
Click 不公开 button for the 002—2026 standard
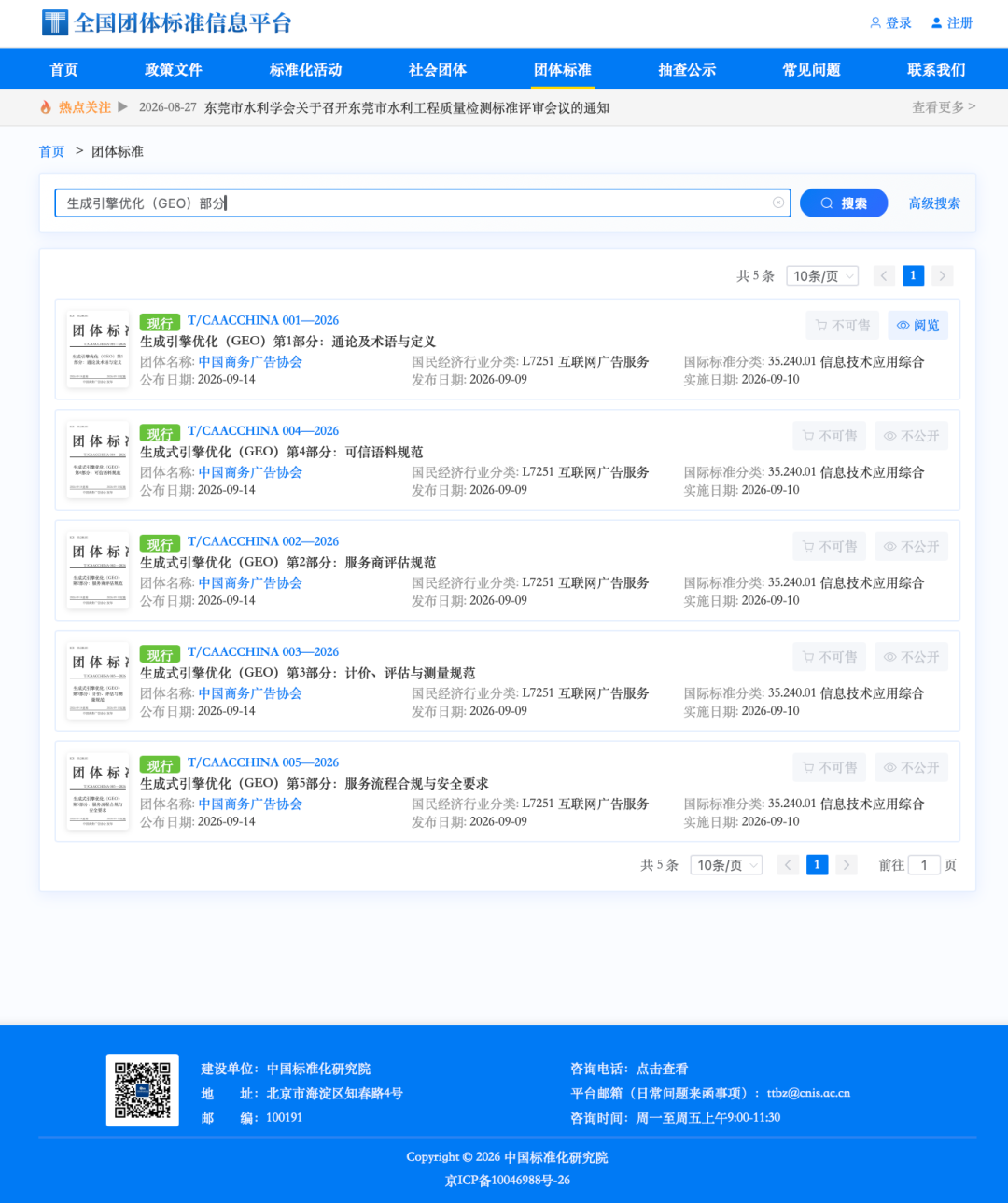point(912,547)
